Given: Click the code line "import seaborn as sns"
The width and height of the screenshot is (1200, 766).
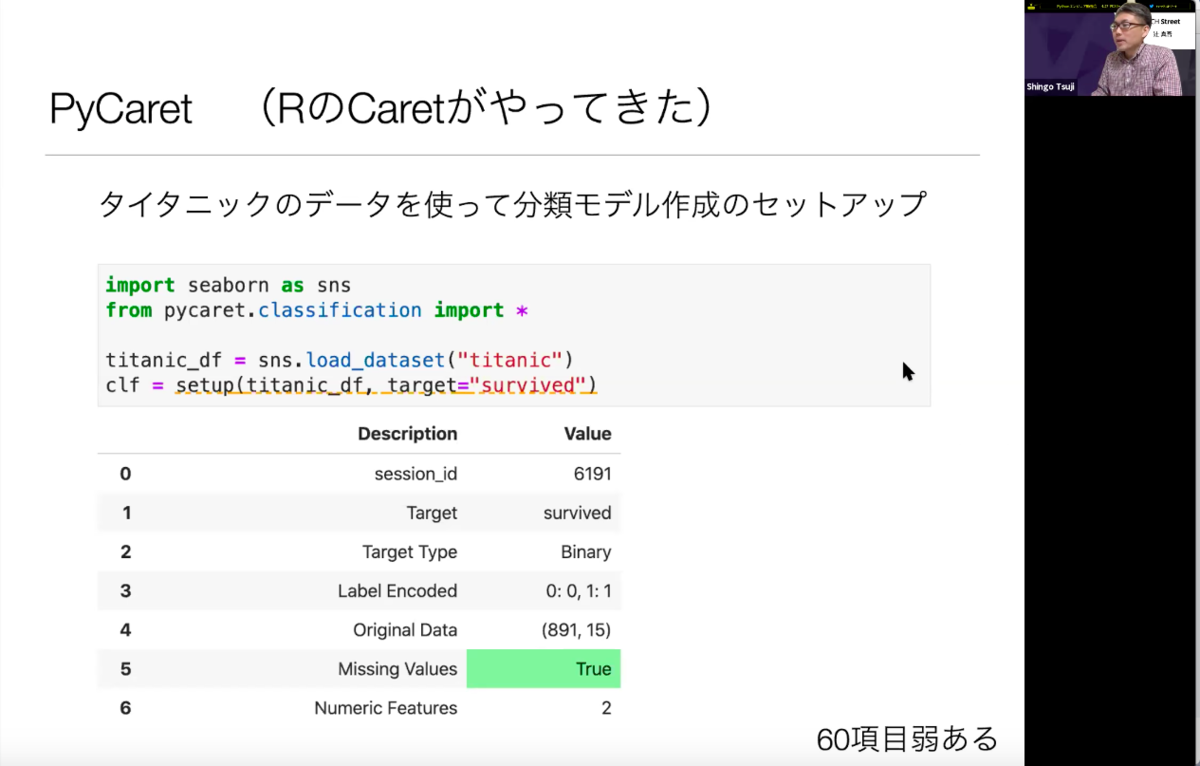Looking at the screenshot, I should 228,285.
